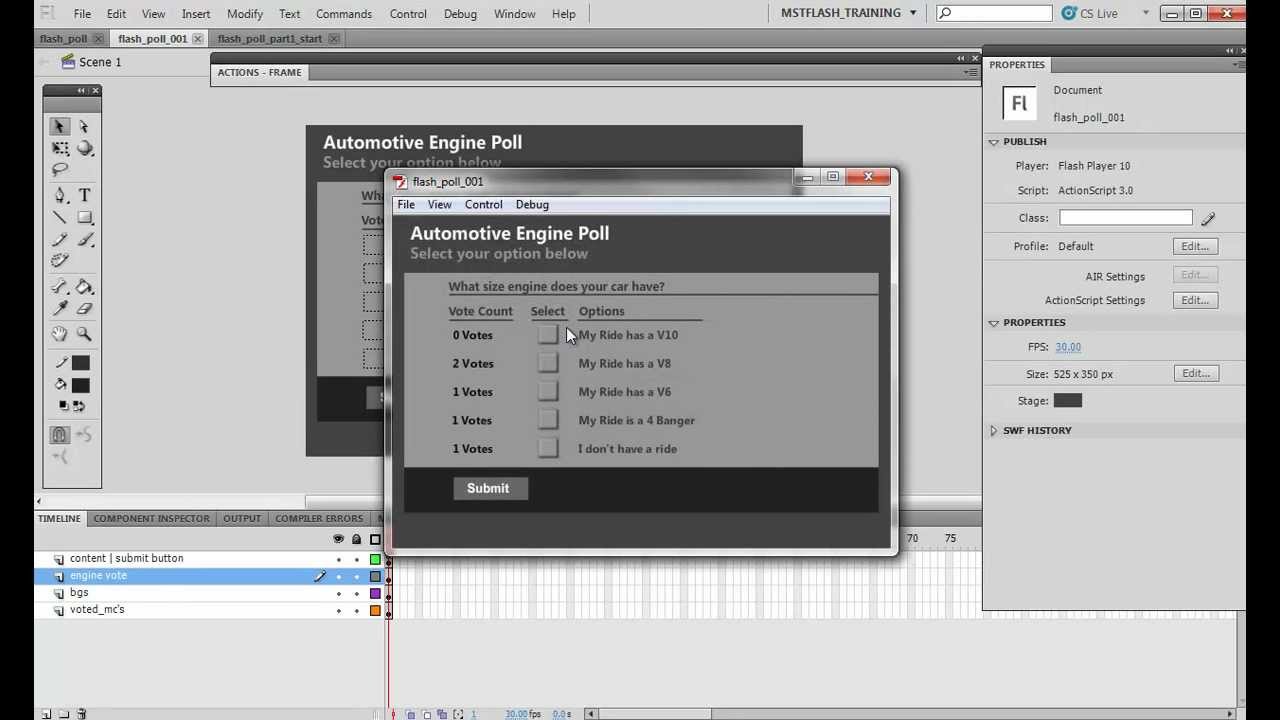Check the 'My Ride is a 4 Banger' box
This screenshot has height=720, width=1280.
[548, 420]
